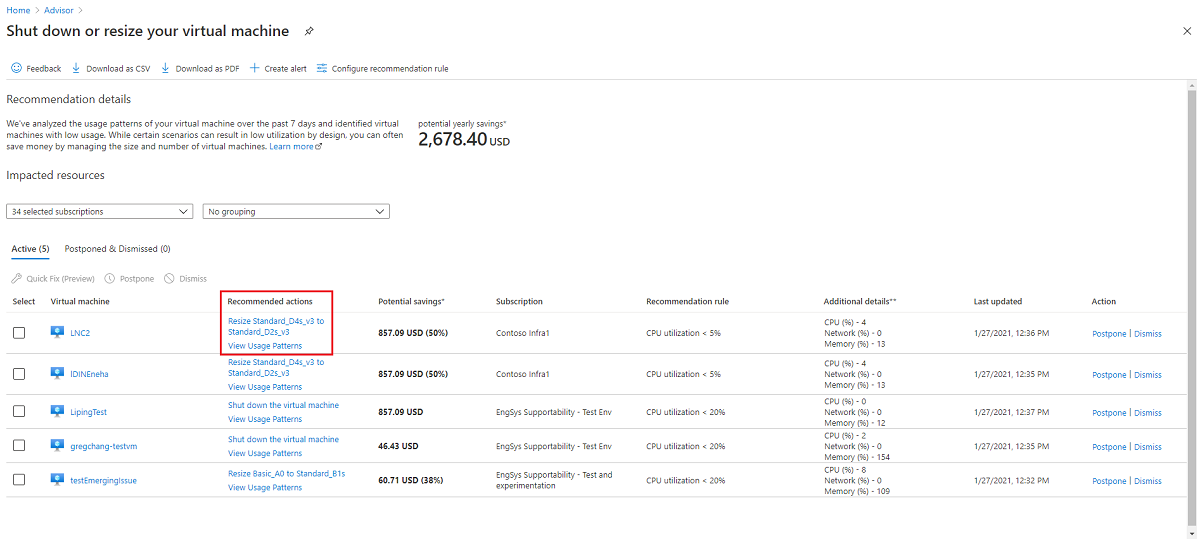
Task: Click Shut down the virtual machine for LipingTest
Action: point(283,405)
